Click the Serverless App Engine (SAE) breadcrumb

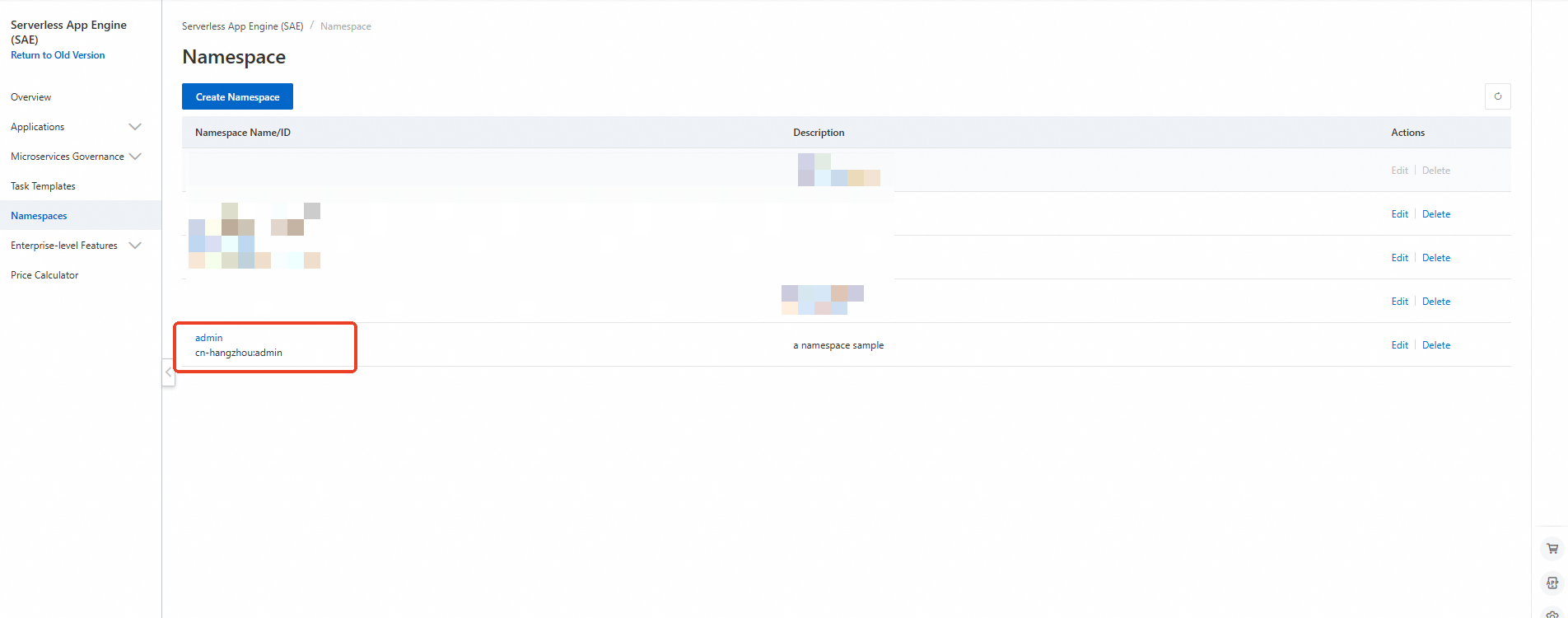click(242, 26)
